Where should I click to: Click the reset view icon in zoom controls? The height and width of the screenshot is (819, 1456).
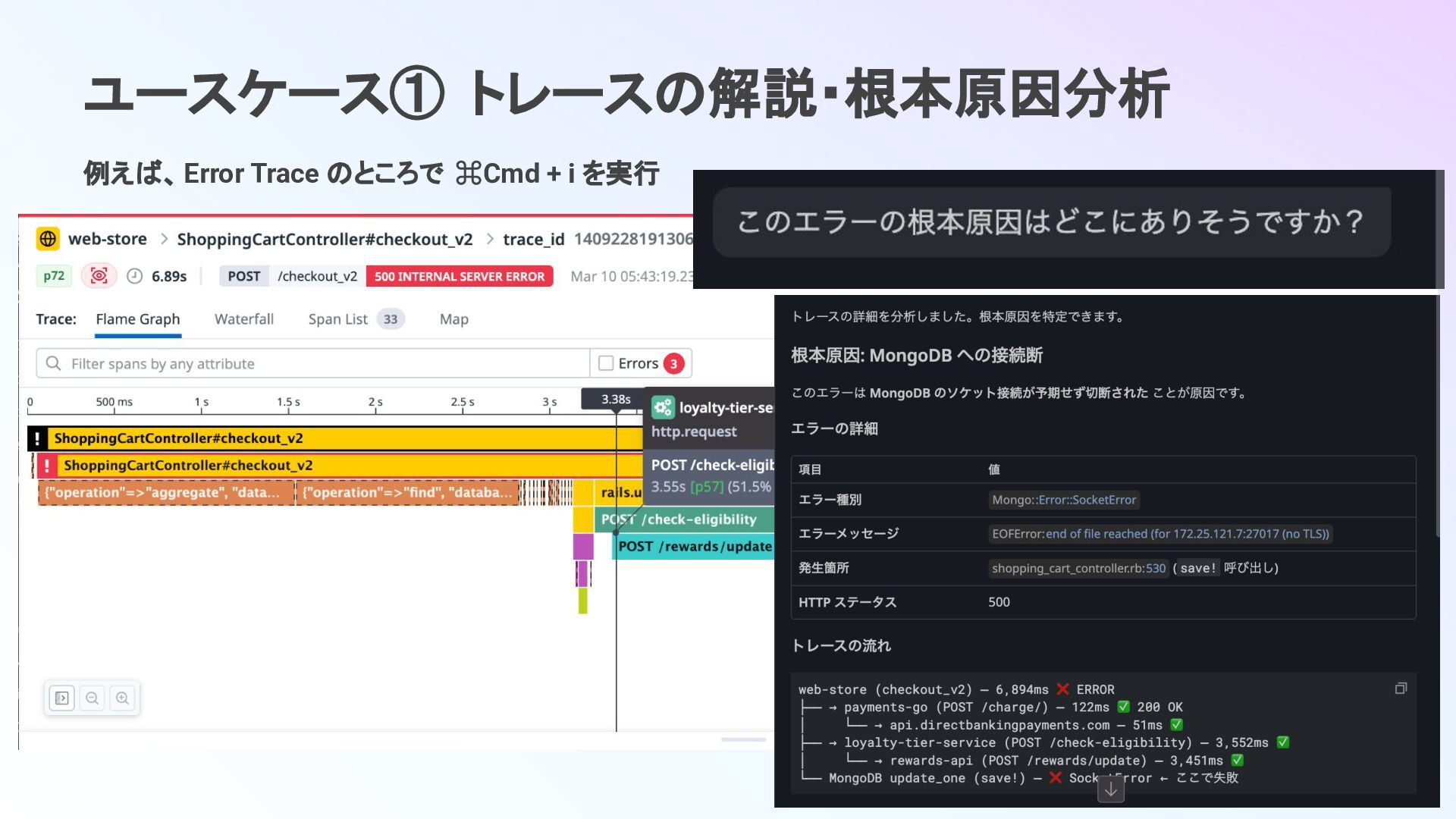tap(61, 698)
